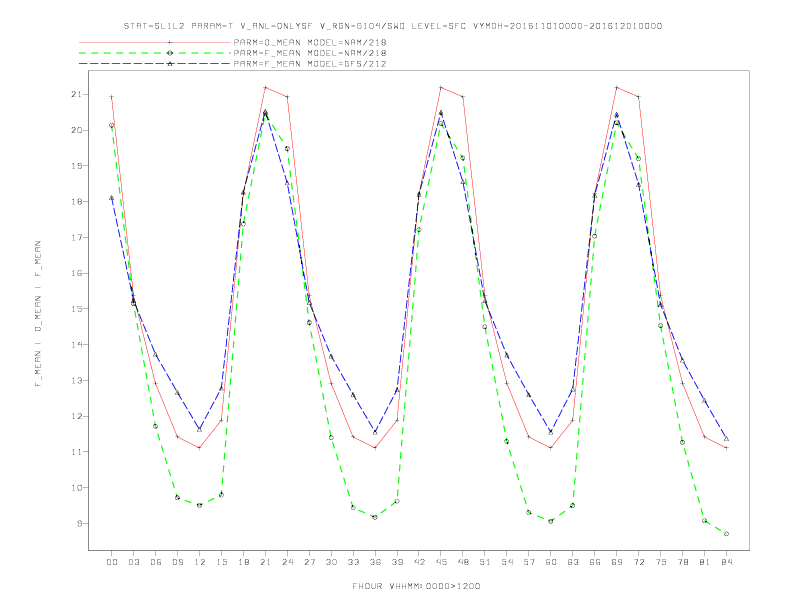Click the red solid legend line sample
The image size is (792, 612).
(x=155, y=42)
